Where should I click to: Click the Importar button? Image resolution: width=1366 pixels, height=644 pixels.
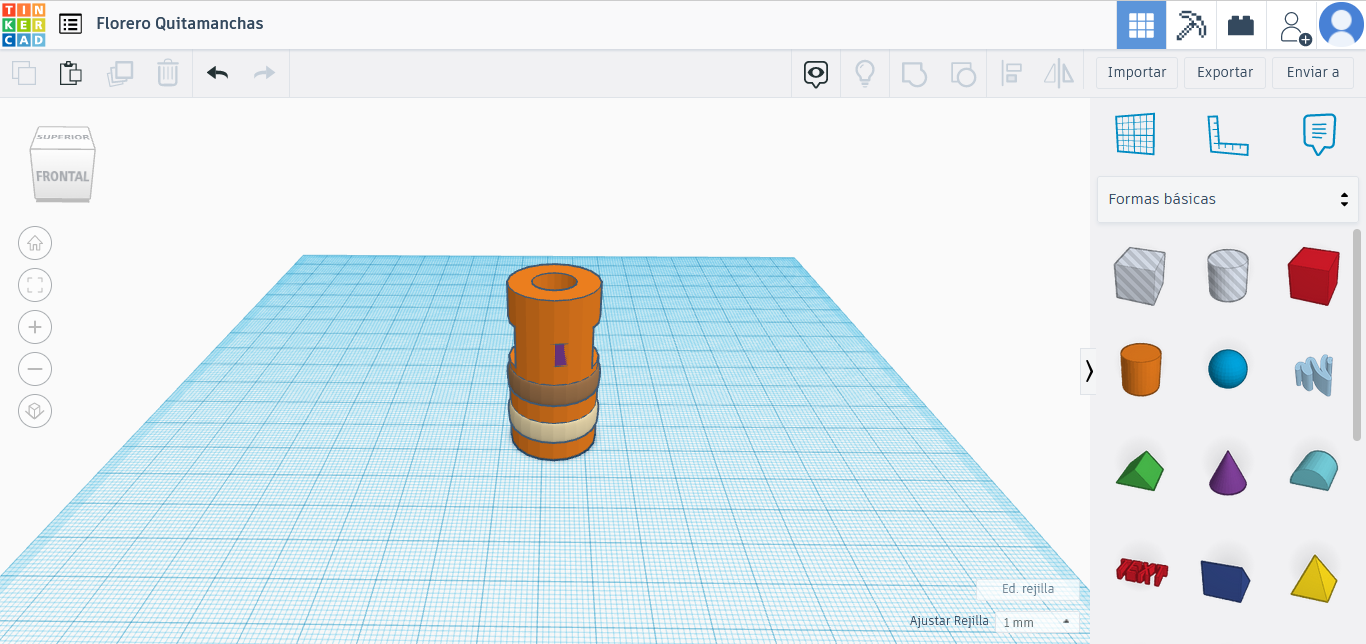coord(1137,73)
